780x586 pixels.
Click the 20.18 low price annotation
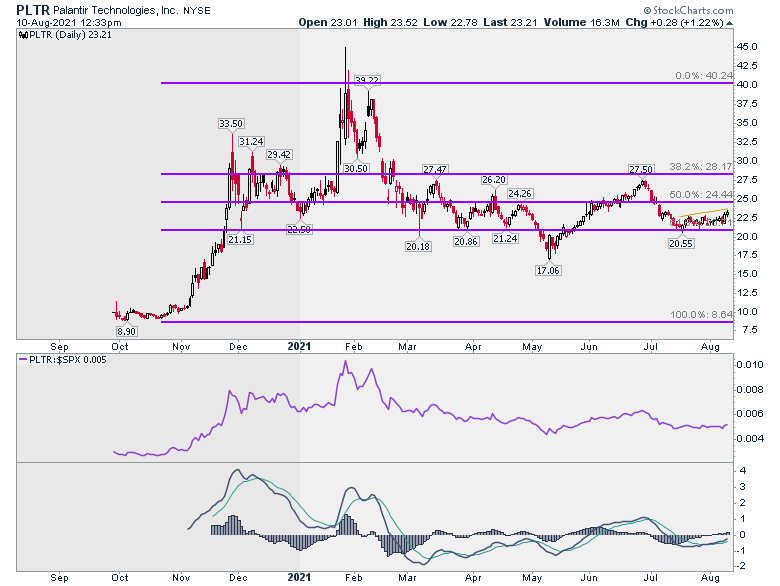coord(418,246)
